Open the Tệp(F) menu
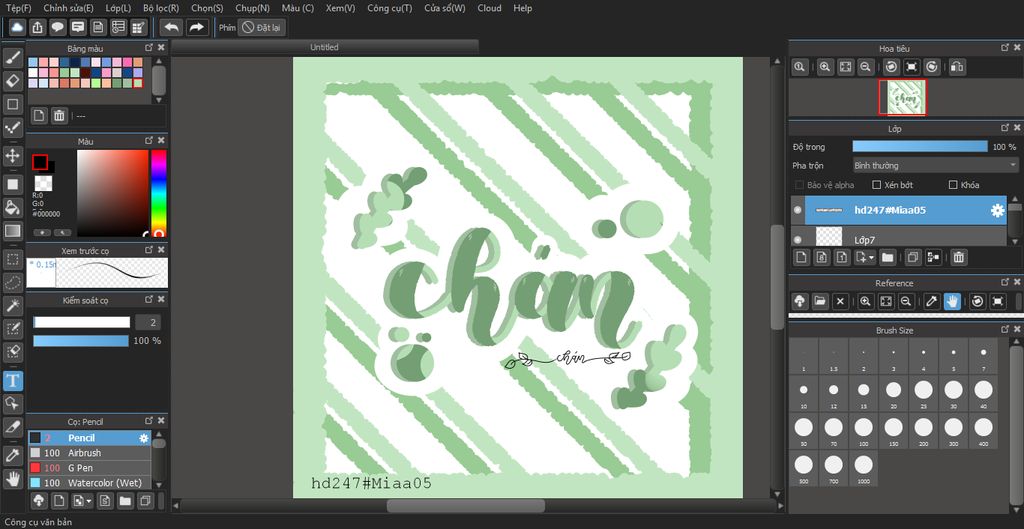This screenshot has width=1024, height=529. click(x=18, y=8)
